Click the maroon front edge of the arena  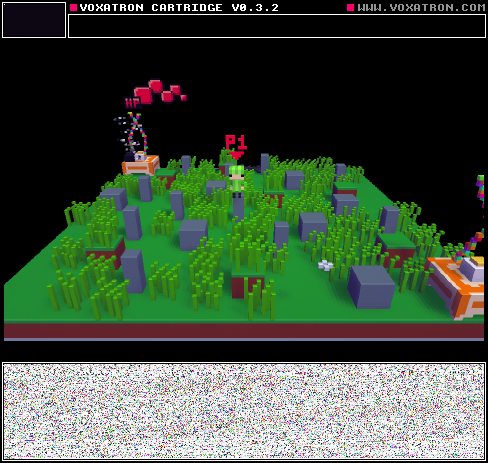click(244, 331)
